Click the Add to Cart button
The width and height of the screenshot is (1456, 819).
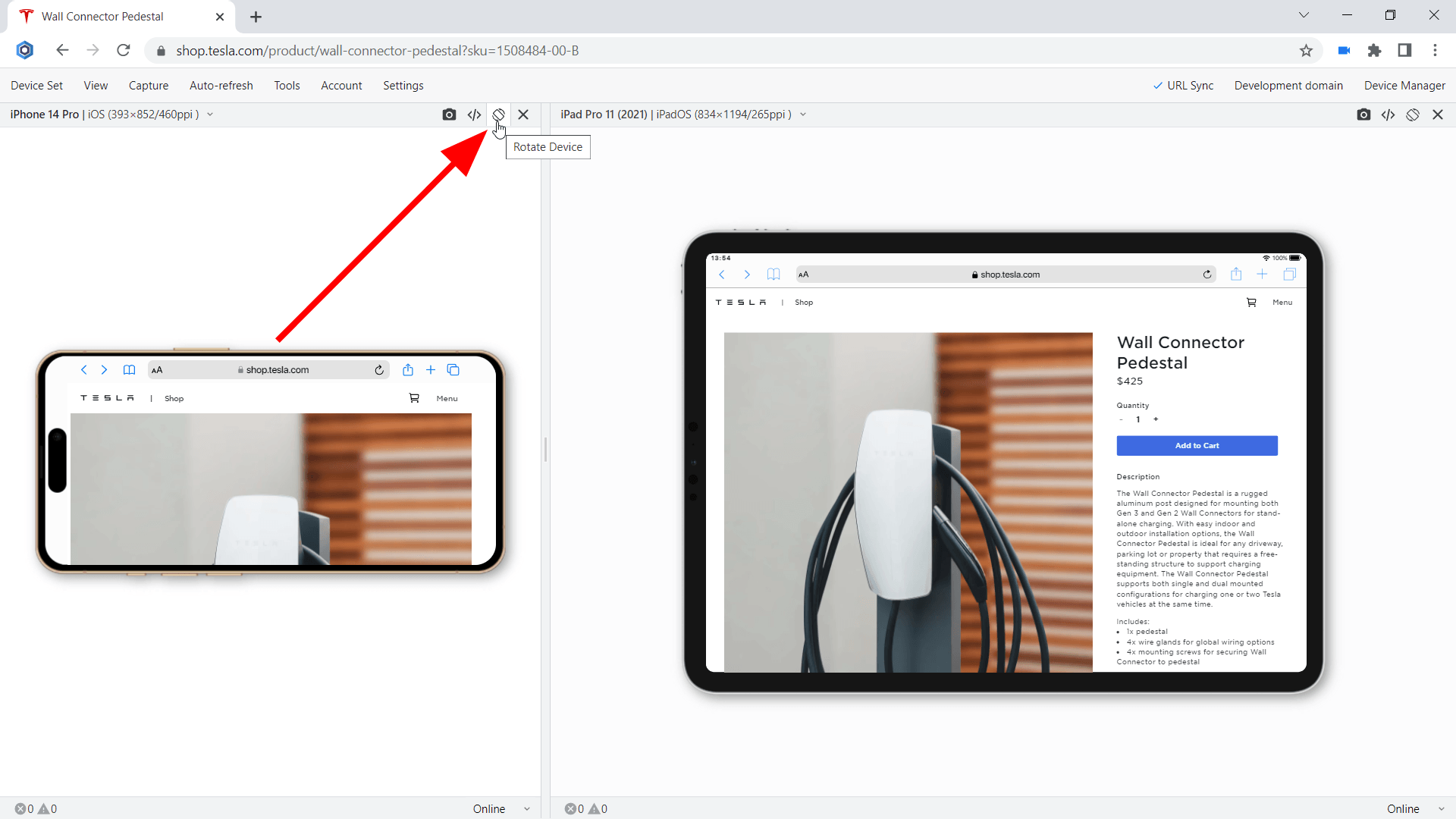point(1197,446)
